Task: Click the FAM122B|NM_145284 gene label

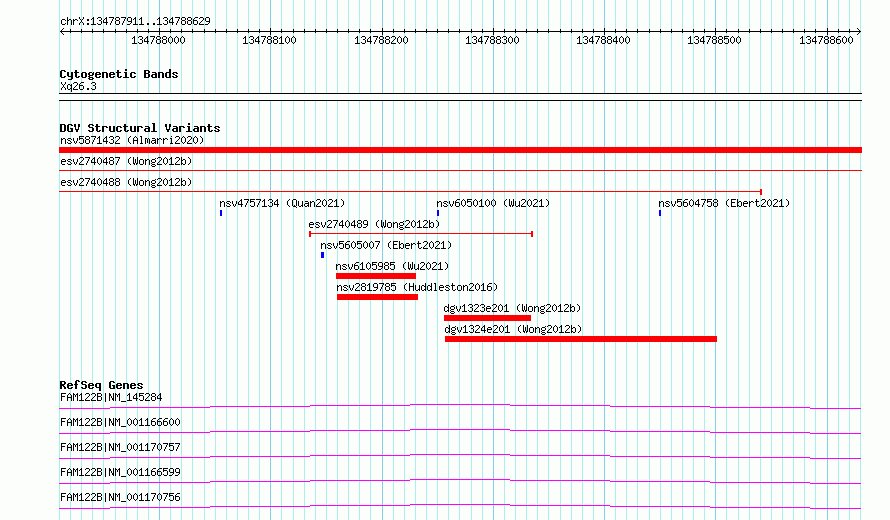Action: 111,397
